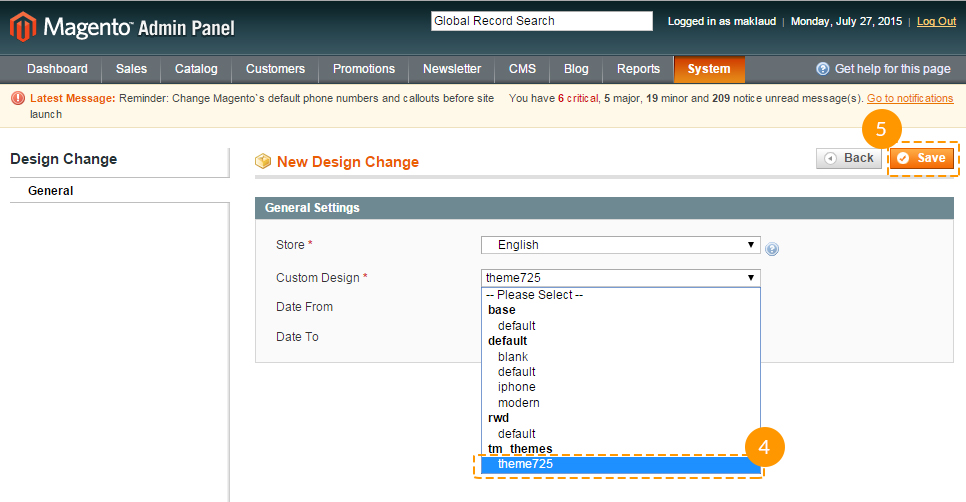The width and height of the screenshot is (966, 502).
Task: Click the 'rwd' group heading in list
Action: pos(498,418)
